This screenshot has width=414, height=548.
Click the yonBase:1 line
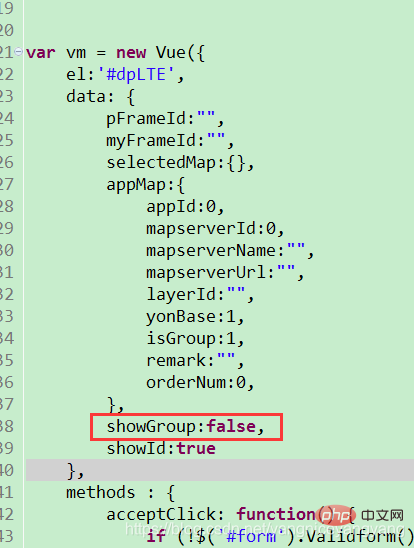(195, 317)
